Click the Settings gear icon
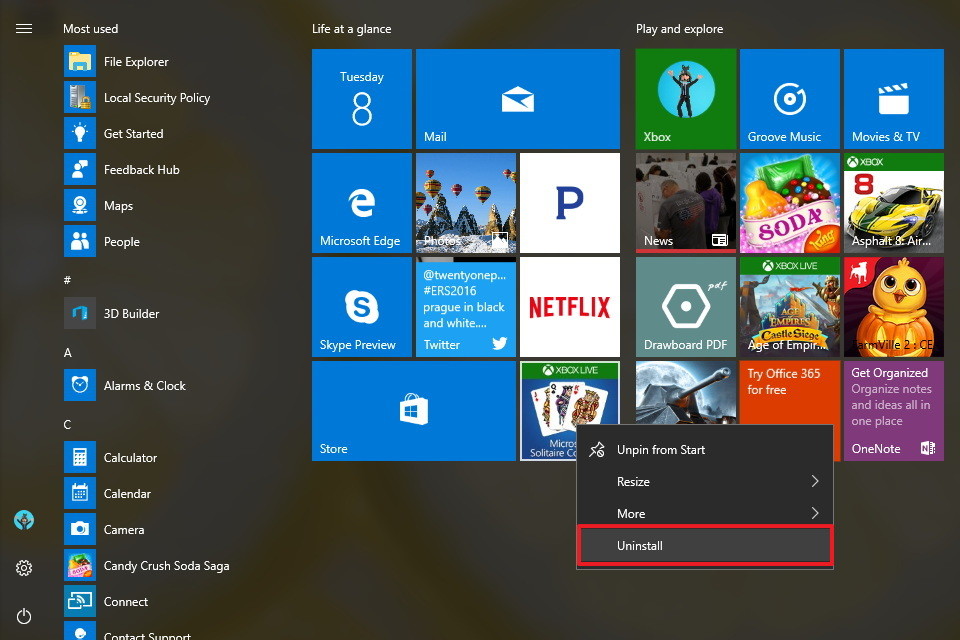960x640 pixels. pos(24,568)
